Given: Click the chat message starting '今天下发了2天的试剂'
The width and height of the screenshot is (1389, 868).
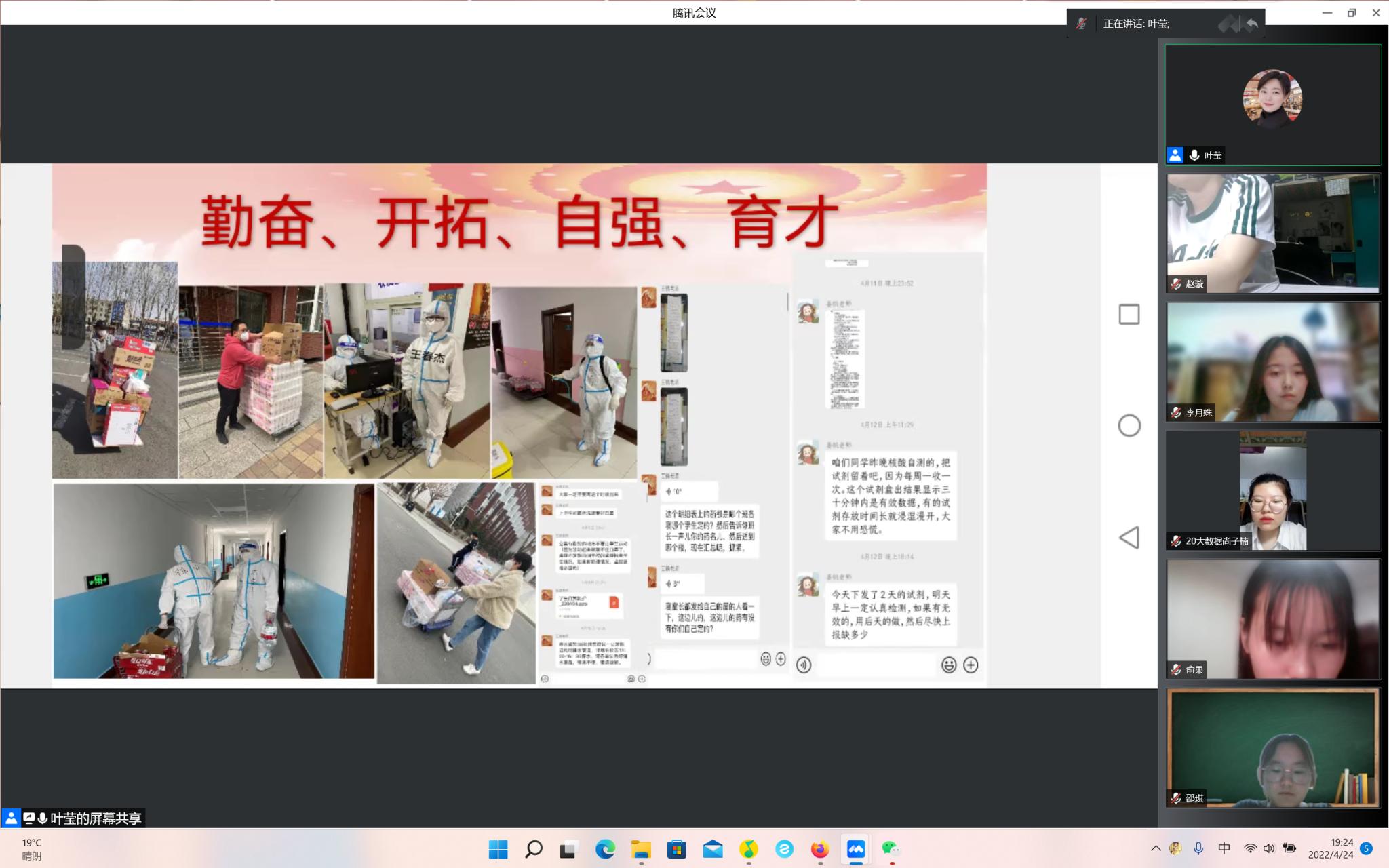Looking at the screenshot, I should 891,614.
